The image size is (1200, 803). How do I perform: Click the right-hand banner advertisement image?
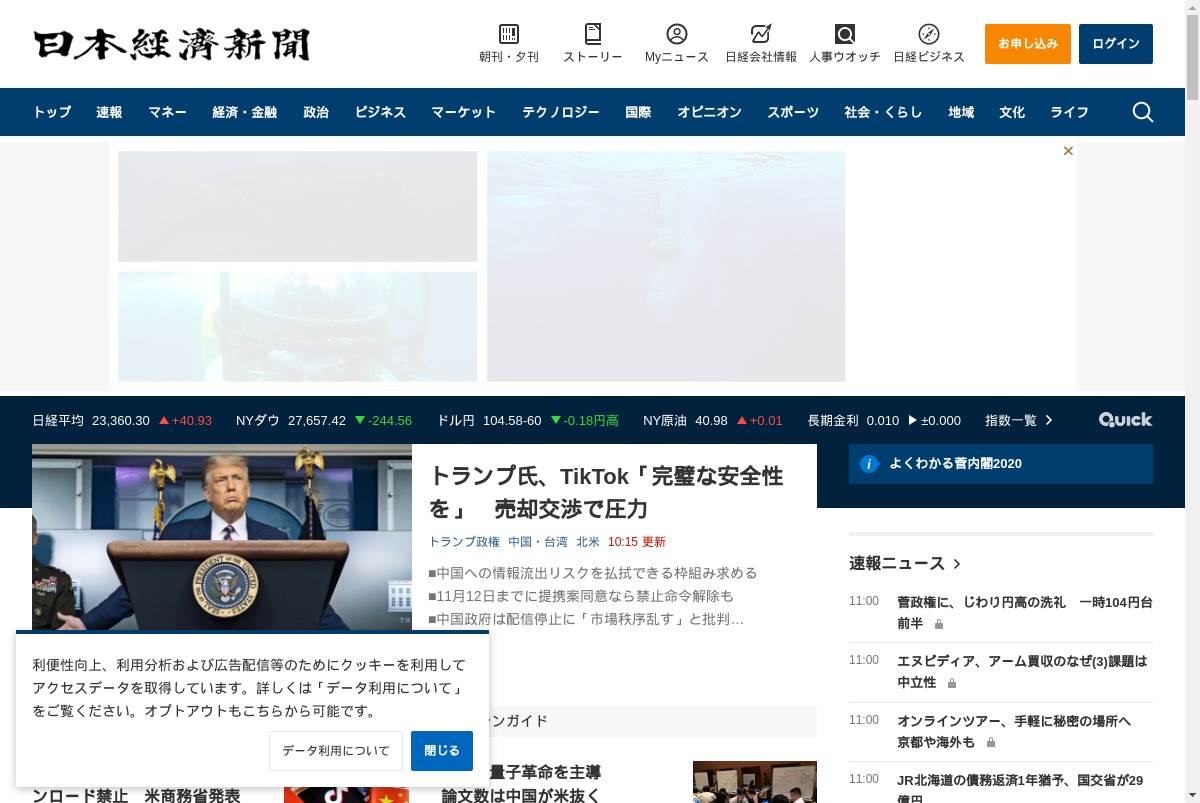[x=666, y=266]
